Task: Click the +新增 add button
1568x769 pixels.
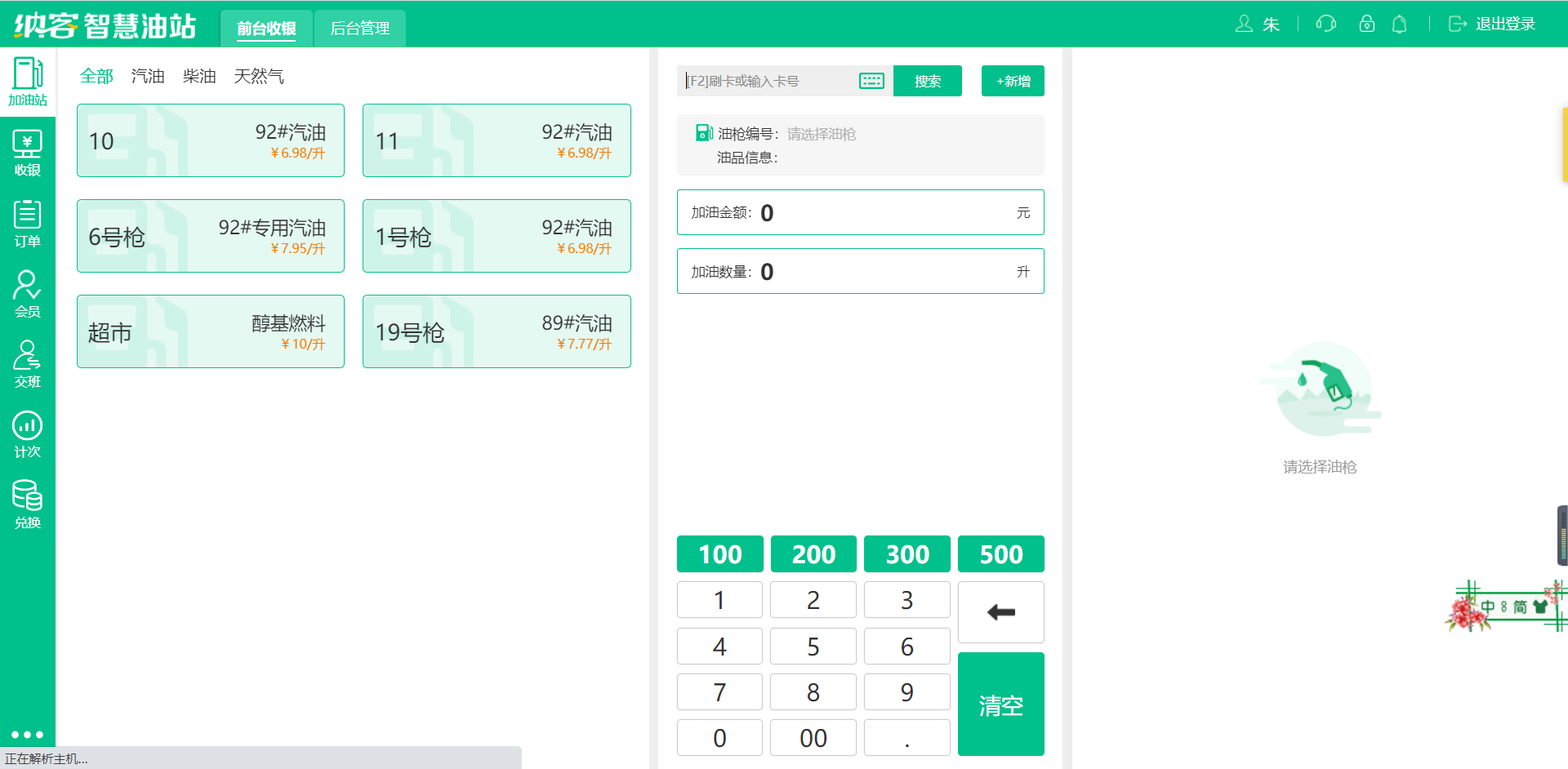Action: [1013, 81]
